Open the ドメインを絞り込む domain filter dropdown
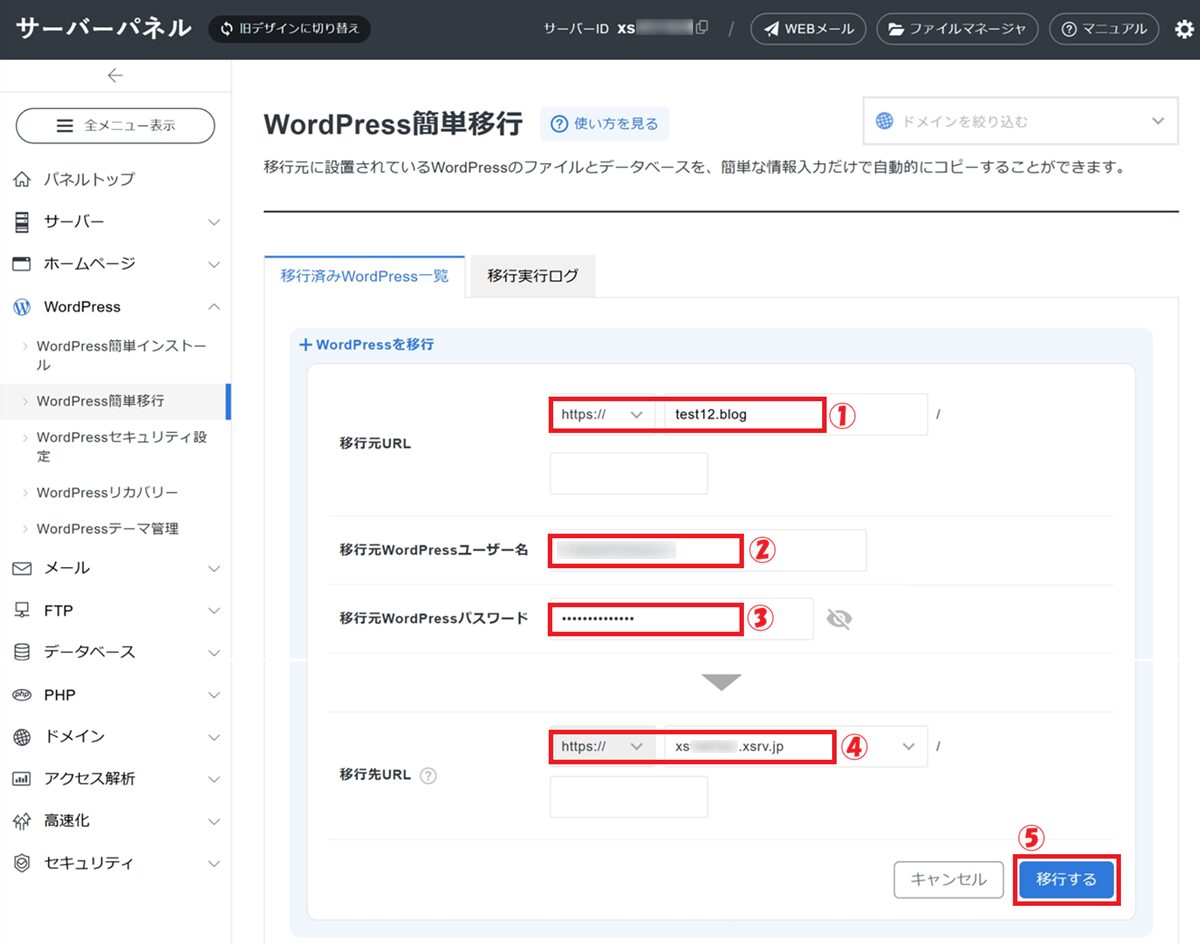Viewport: 1200px width, 944px height. point(1020,121)
